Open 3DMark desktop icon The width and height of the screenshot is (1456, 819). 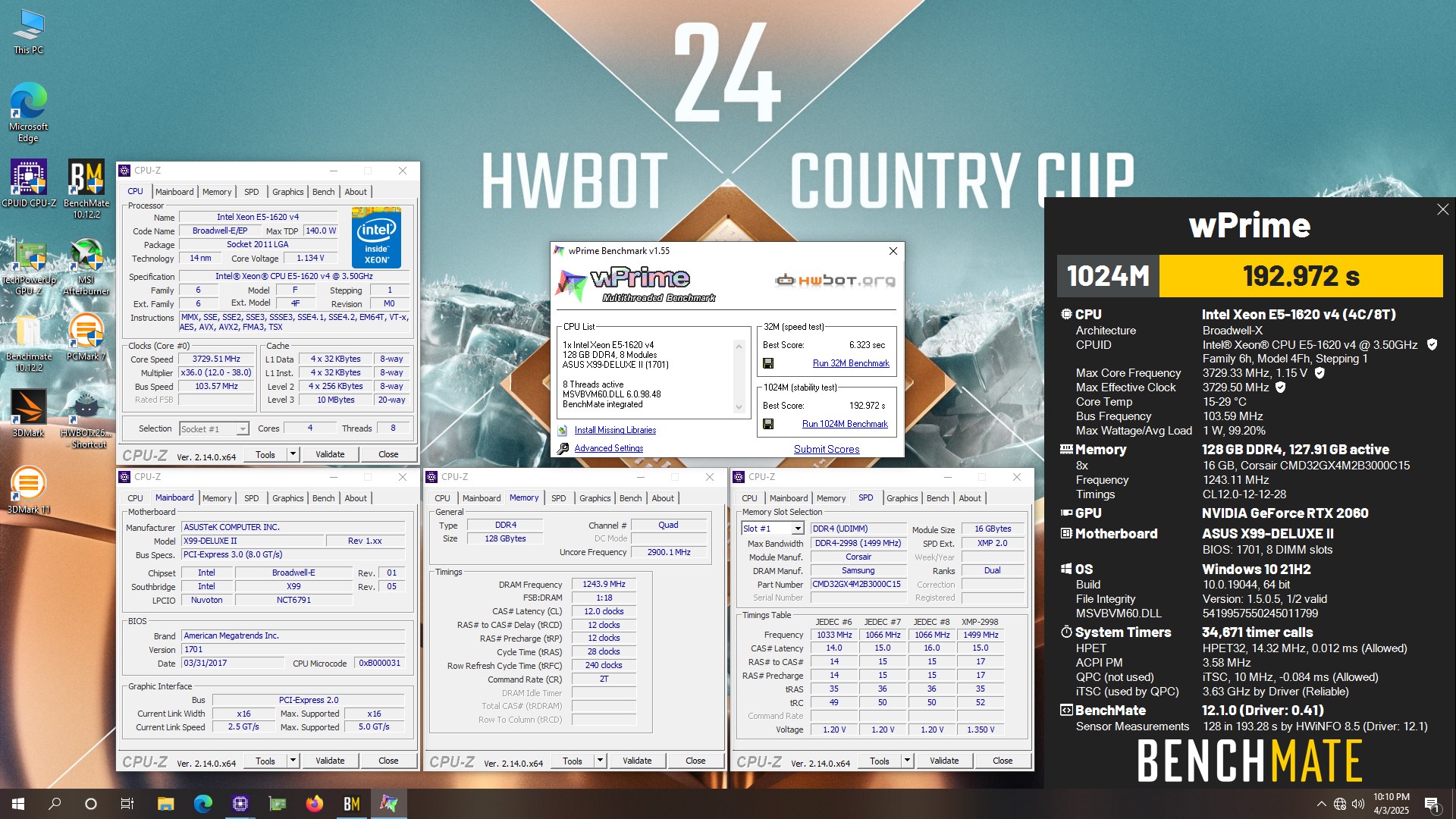click(x=28, y=413)
